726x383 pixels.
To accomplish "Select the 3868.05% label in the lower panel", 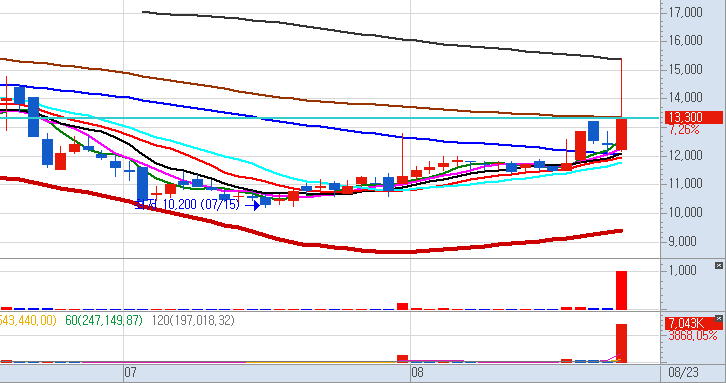I will (x=693, y=336).
